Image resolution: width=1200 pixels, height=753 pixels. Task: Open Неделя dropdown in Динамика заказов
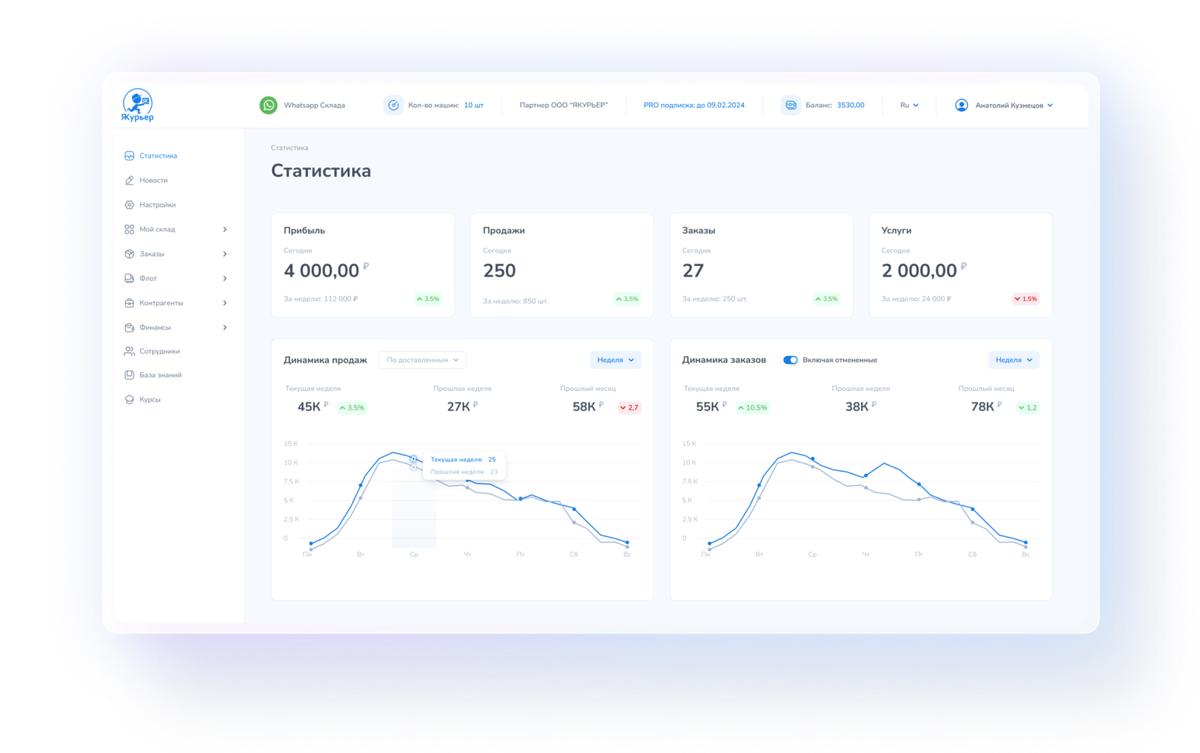(x=1014, y=360)
